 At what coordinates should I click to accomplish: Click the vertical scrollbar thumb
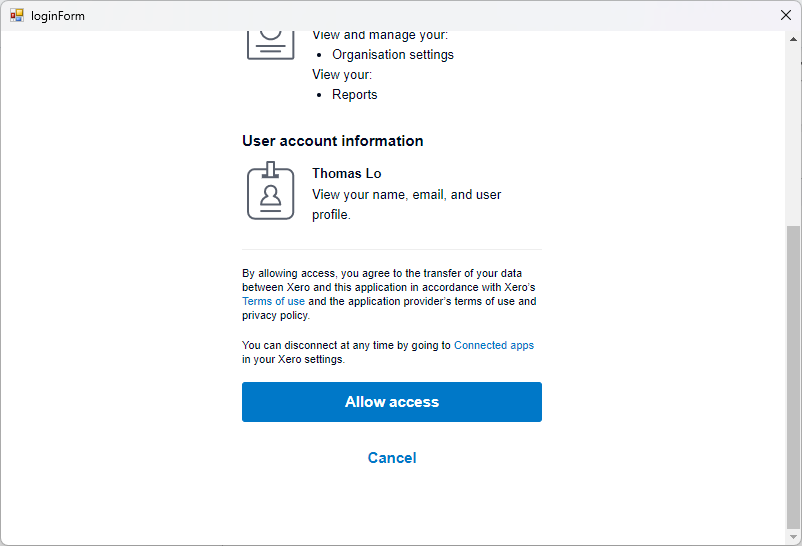point(793,377)
